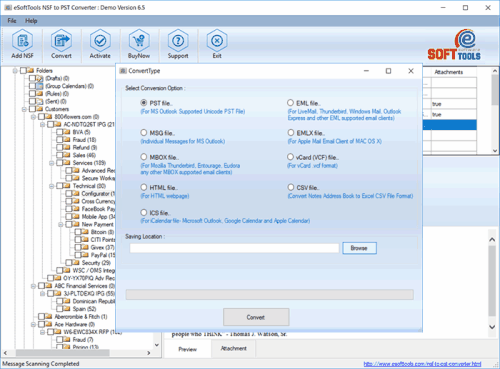Open the Activate toolbar icon
Image resolution: width=500 pixels, height=369 pixels.
[x=100, y=41]
